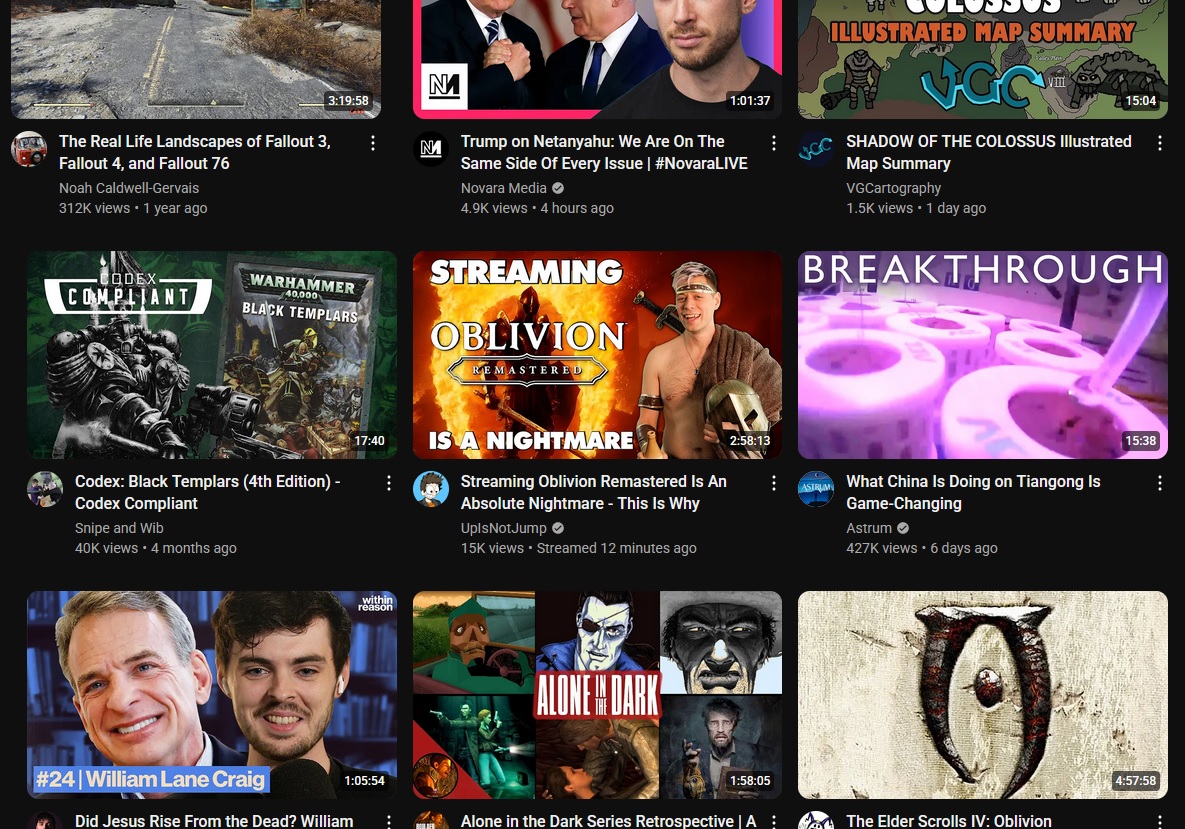Play the Streaming Oblivion Is A Nightmare thumbnail
Viewport: 1185px width, 829px height.
[x=597, y=355]
